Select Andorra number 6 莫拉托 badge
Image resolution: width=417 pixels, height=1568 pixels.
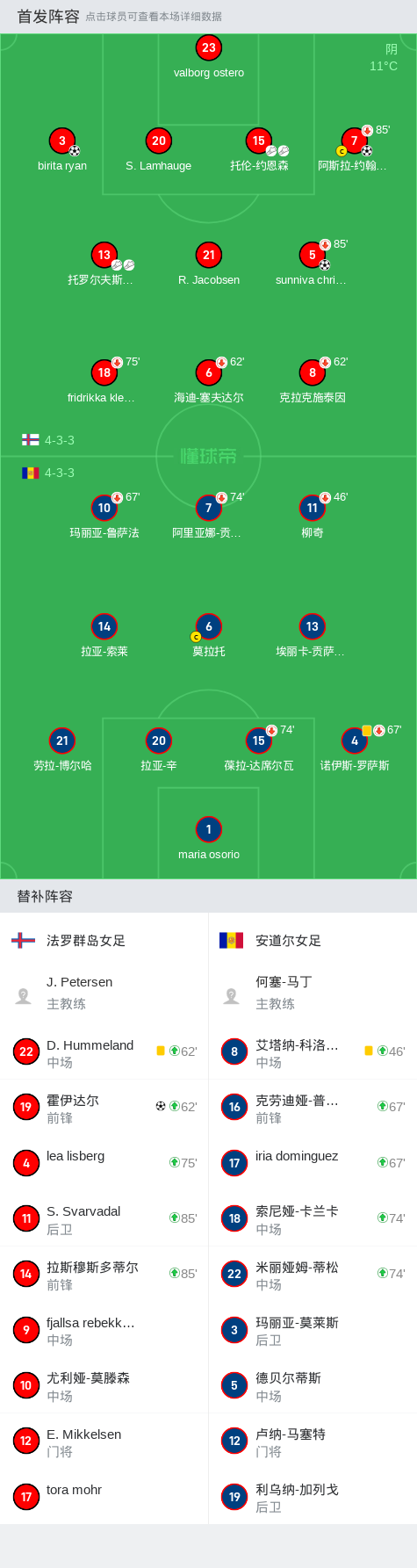208,626
